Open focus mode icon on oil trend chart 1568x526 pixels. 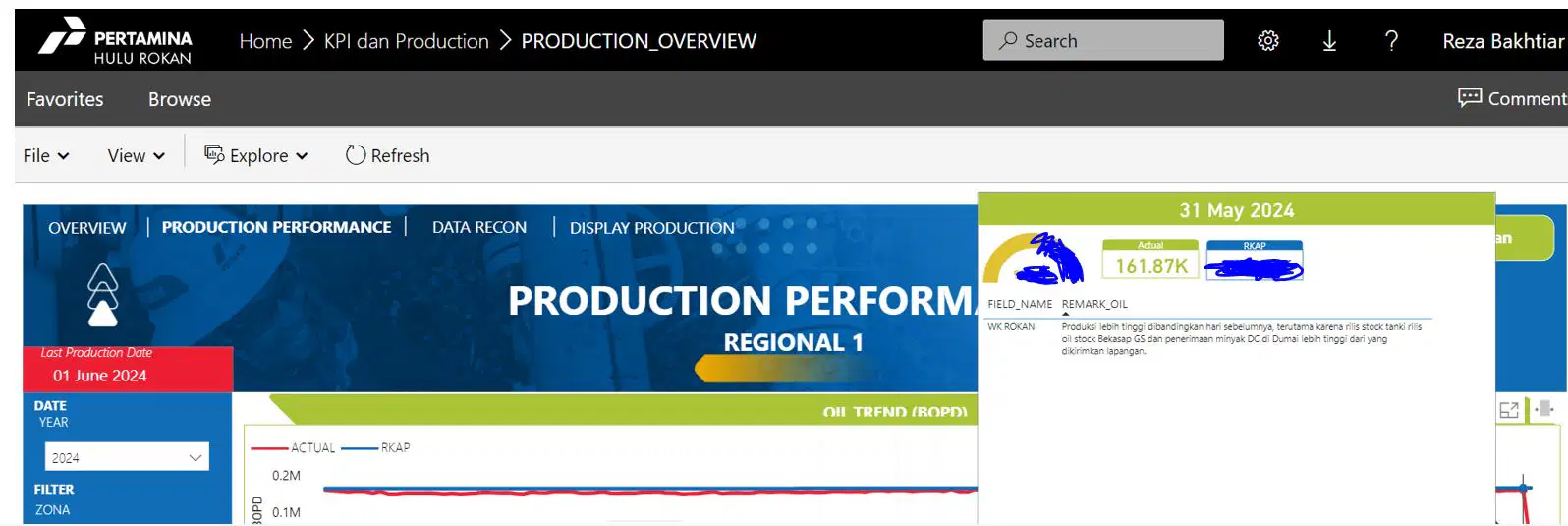point(1509,410)
